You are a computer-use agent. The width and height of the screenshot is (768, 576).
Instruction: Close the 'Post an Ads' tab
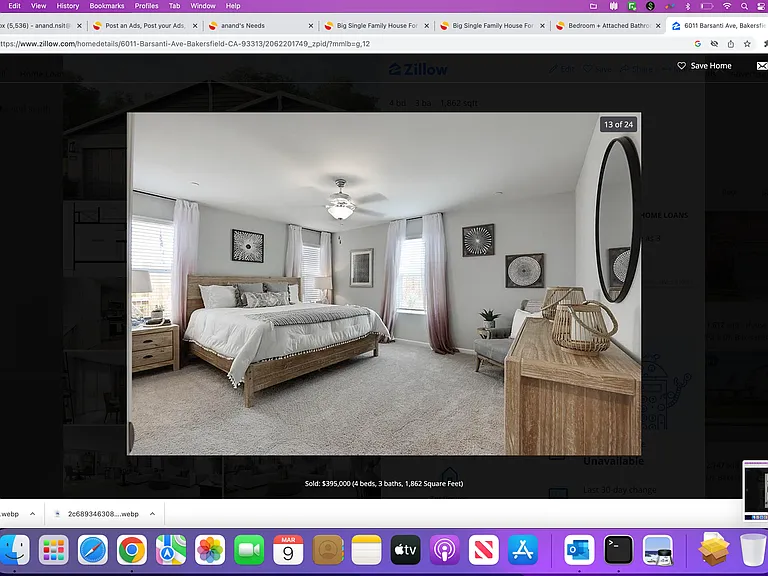click(195, 25)
